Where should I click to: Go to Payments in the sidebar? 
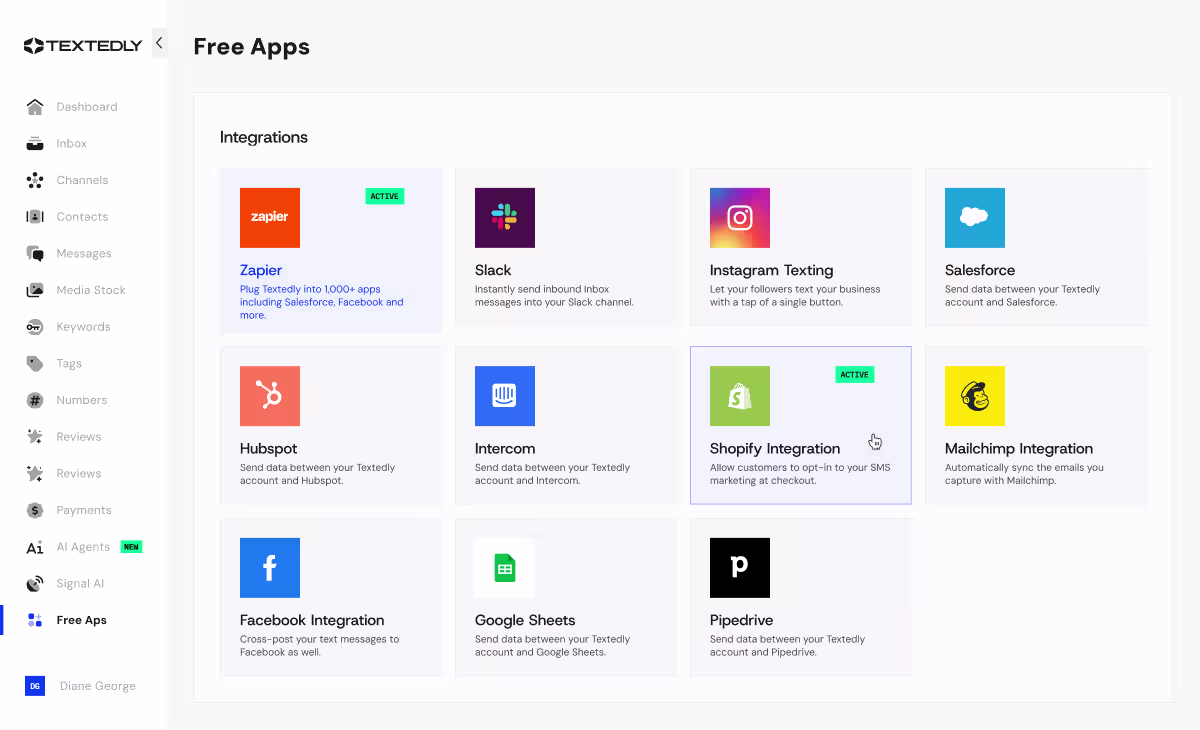[84, 510]
